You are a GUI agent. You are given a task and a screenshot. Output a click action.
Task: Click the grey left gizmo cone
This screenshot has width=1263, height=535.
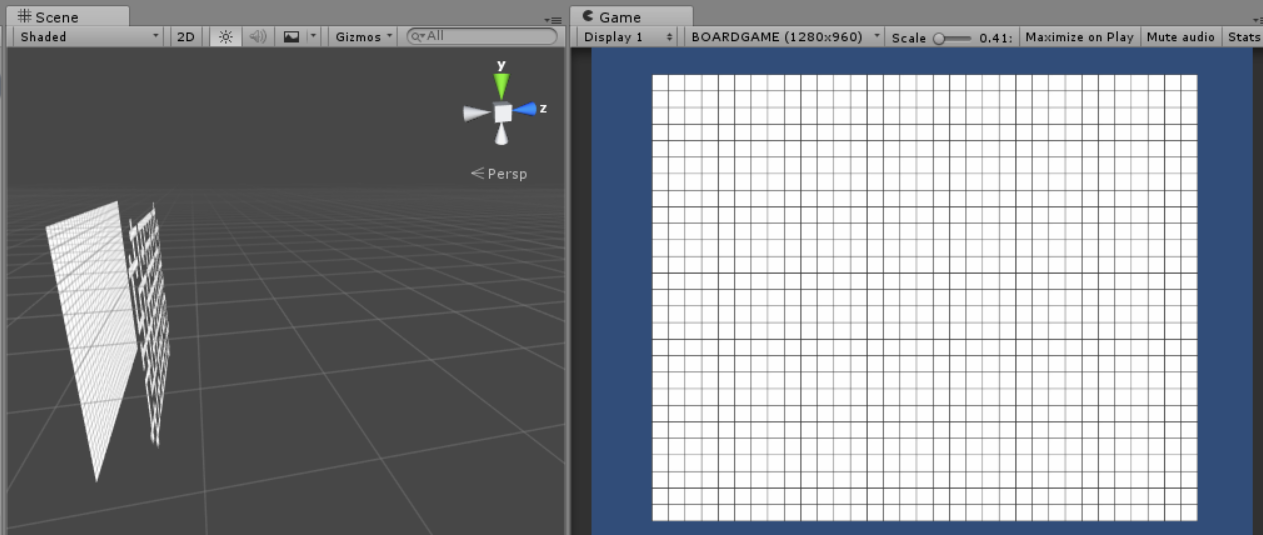pos(476,114)
